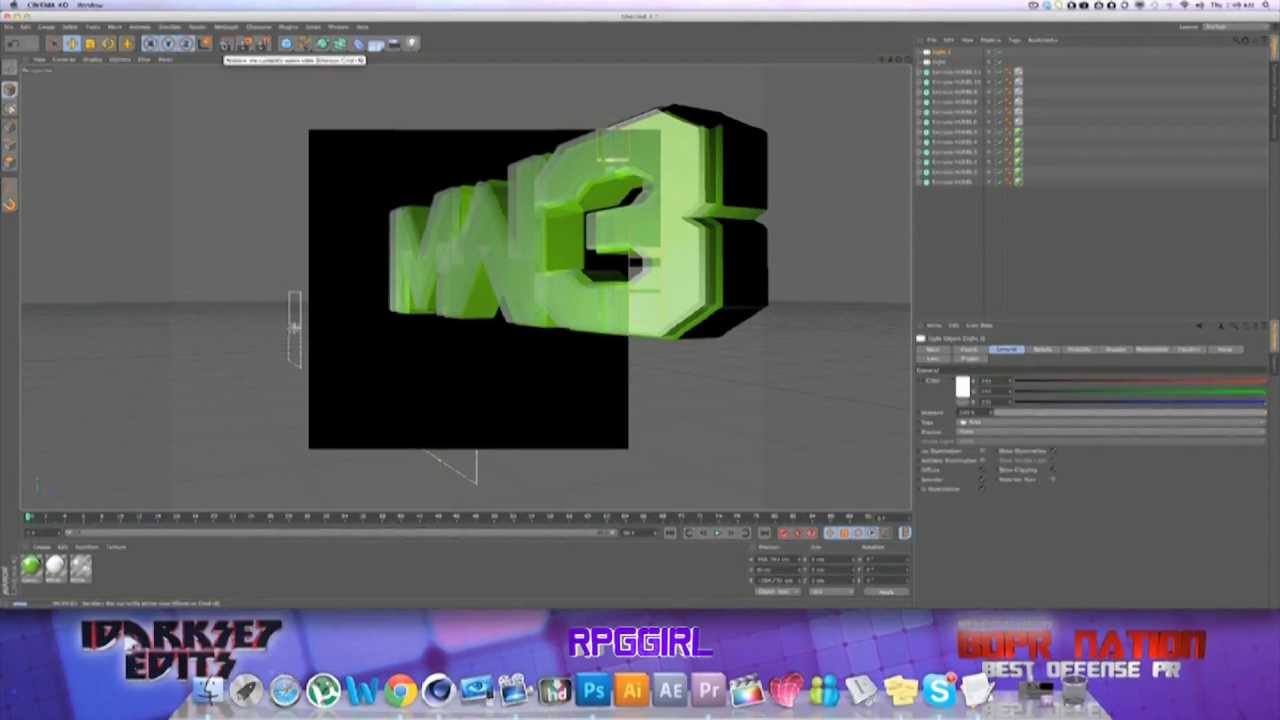The image size is (1280, 720).
Task: Click the timeline play button
Action: (716, 533)
